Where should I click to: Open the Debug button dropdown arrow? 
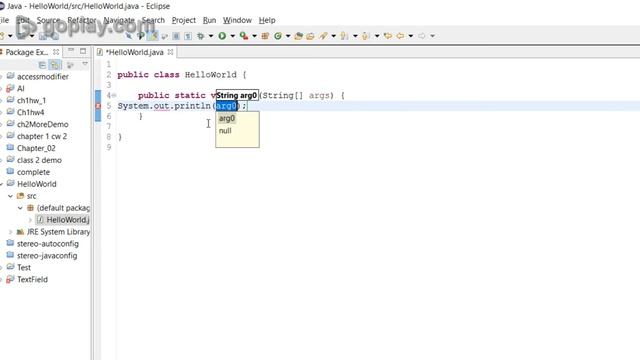tap(211, 36)
